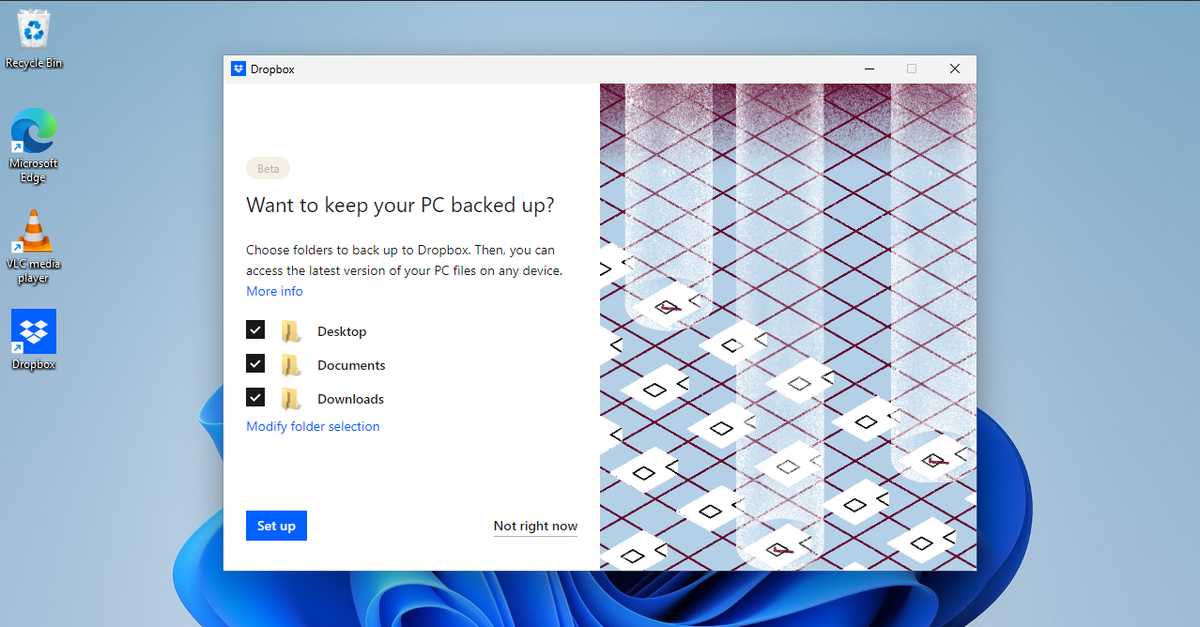Minimize the Dropbox window

pyautogui.click(x=867, y=69)
